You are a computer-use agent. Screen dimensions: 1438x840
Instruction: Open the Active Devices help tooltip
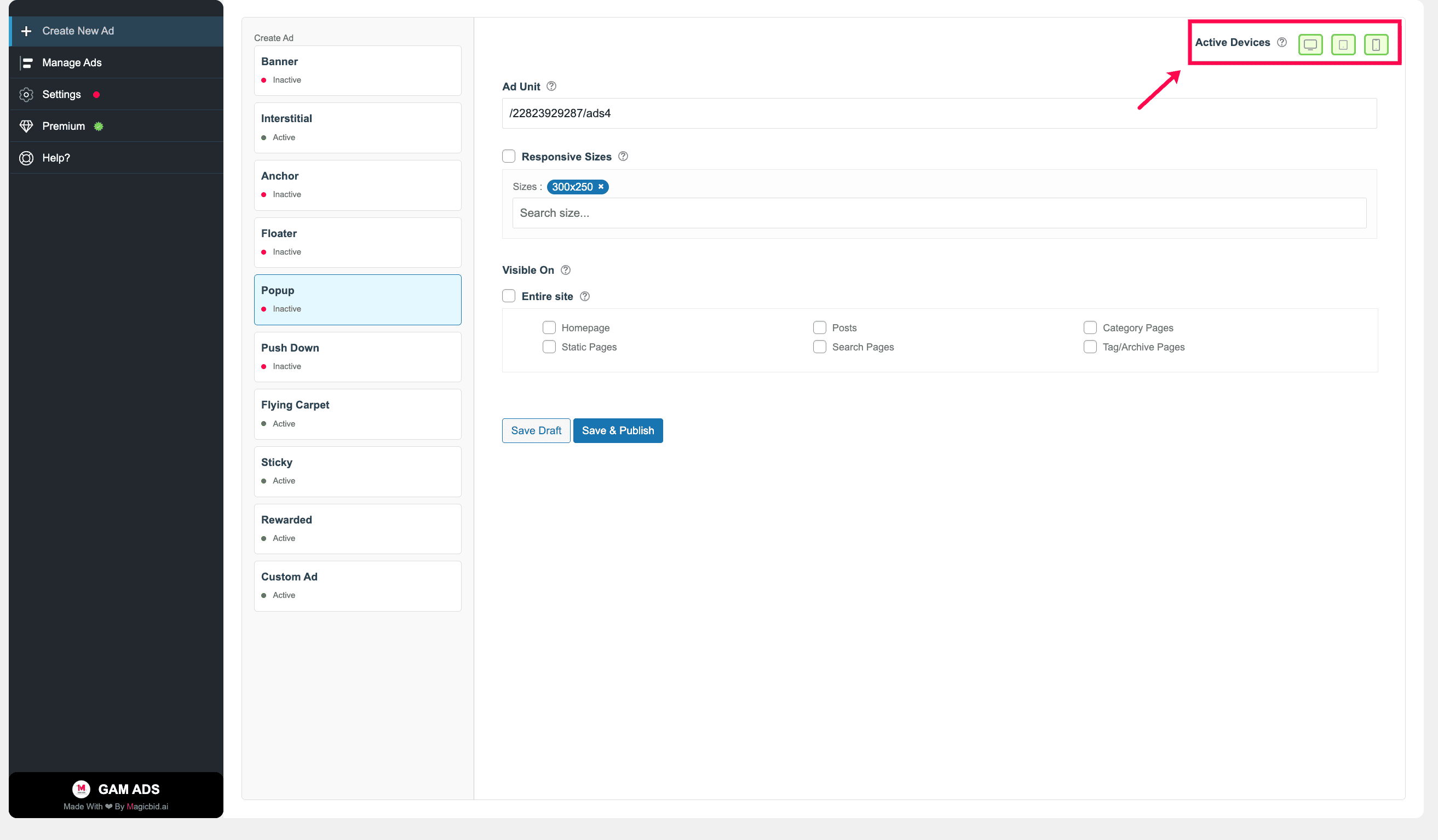click(x=1281, y=42)
